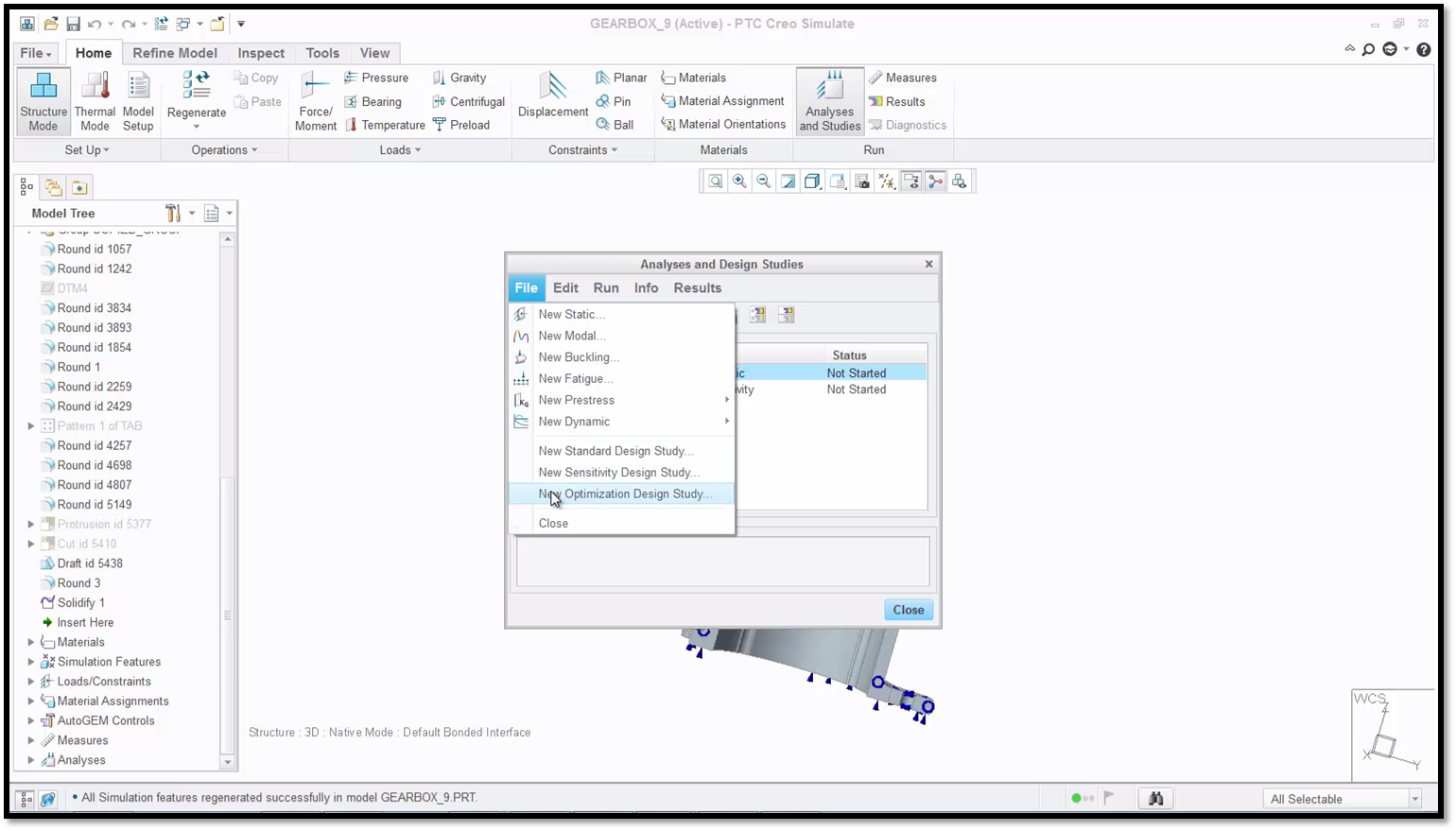Click Close entry in the File menu
Screen dimensions: 1456x831
[x=622, y=524]
